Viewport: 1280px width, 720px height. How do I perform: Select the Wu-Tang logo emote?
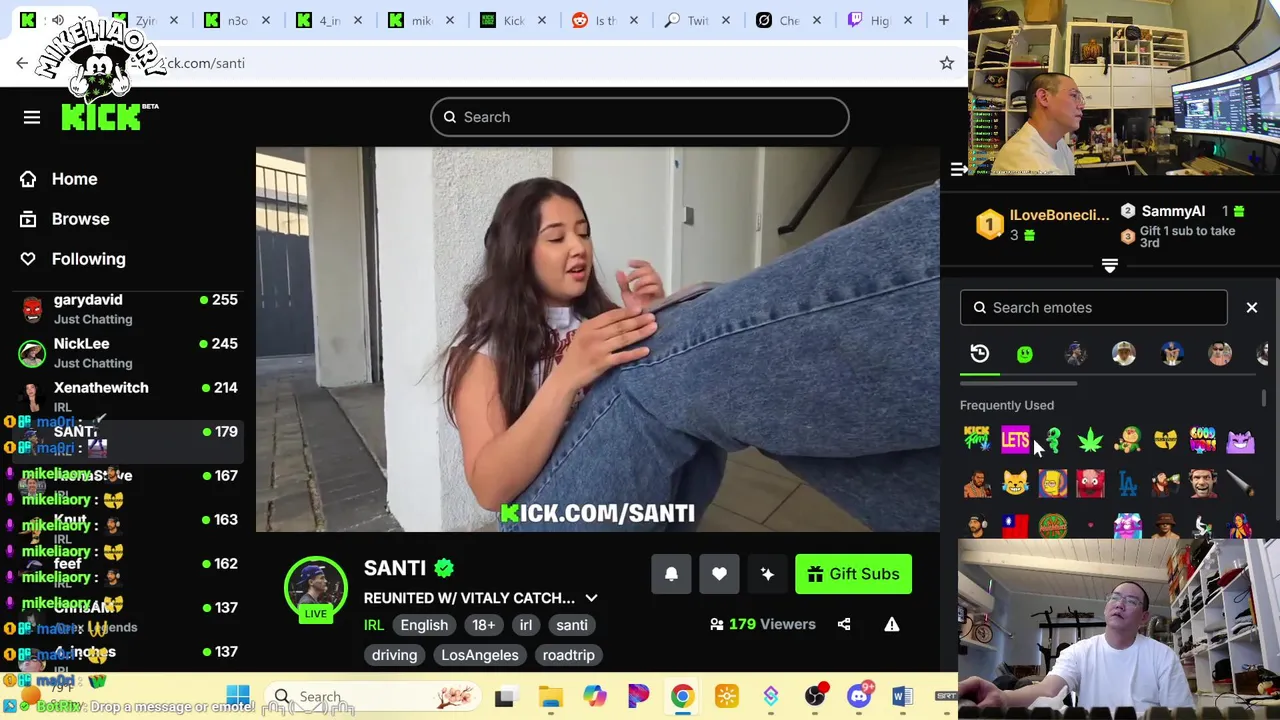[1165, 440]
